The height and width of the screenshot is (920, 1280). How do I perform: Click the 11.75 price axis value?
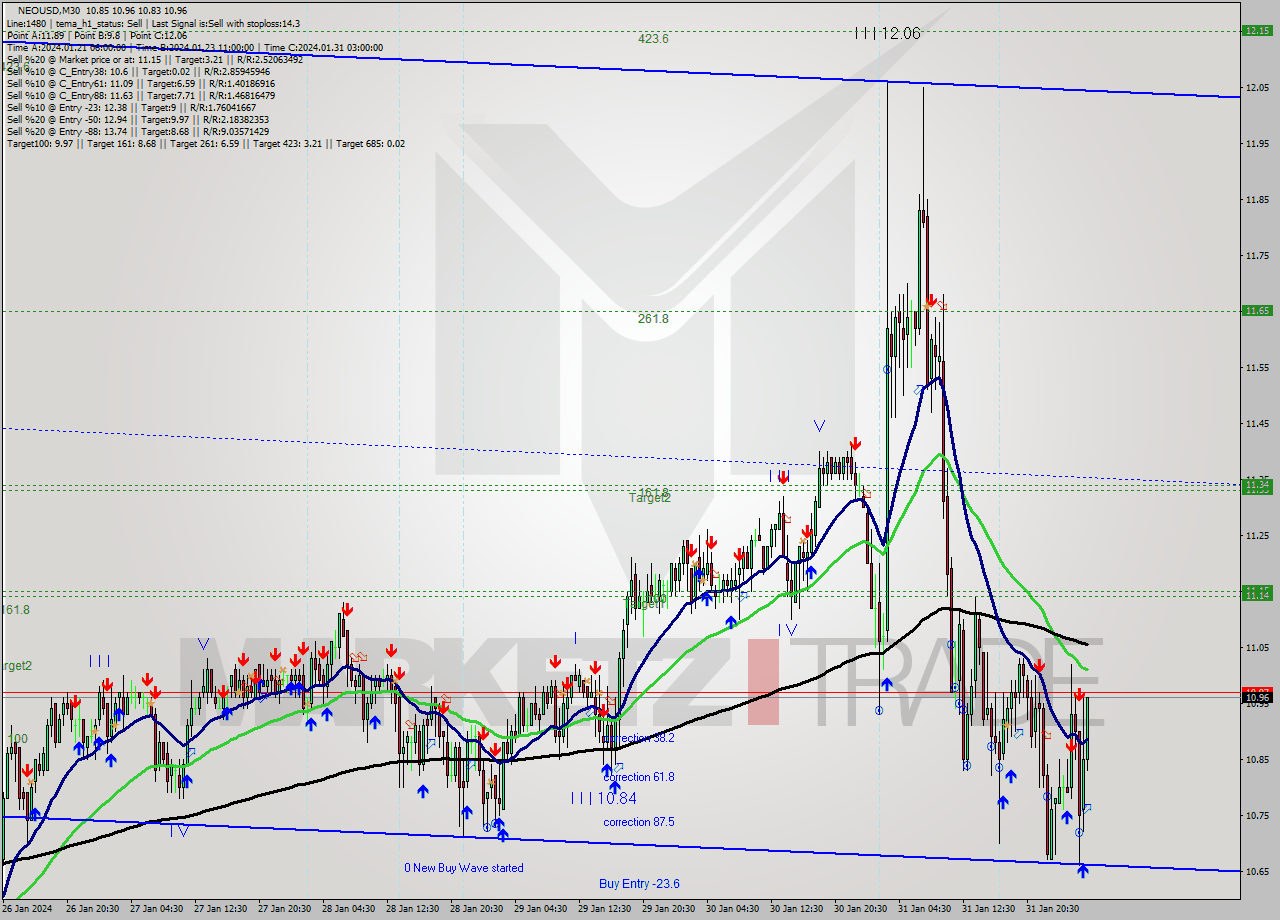point(1256,256)
